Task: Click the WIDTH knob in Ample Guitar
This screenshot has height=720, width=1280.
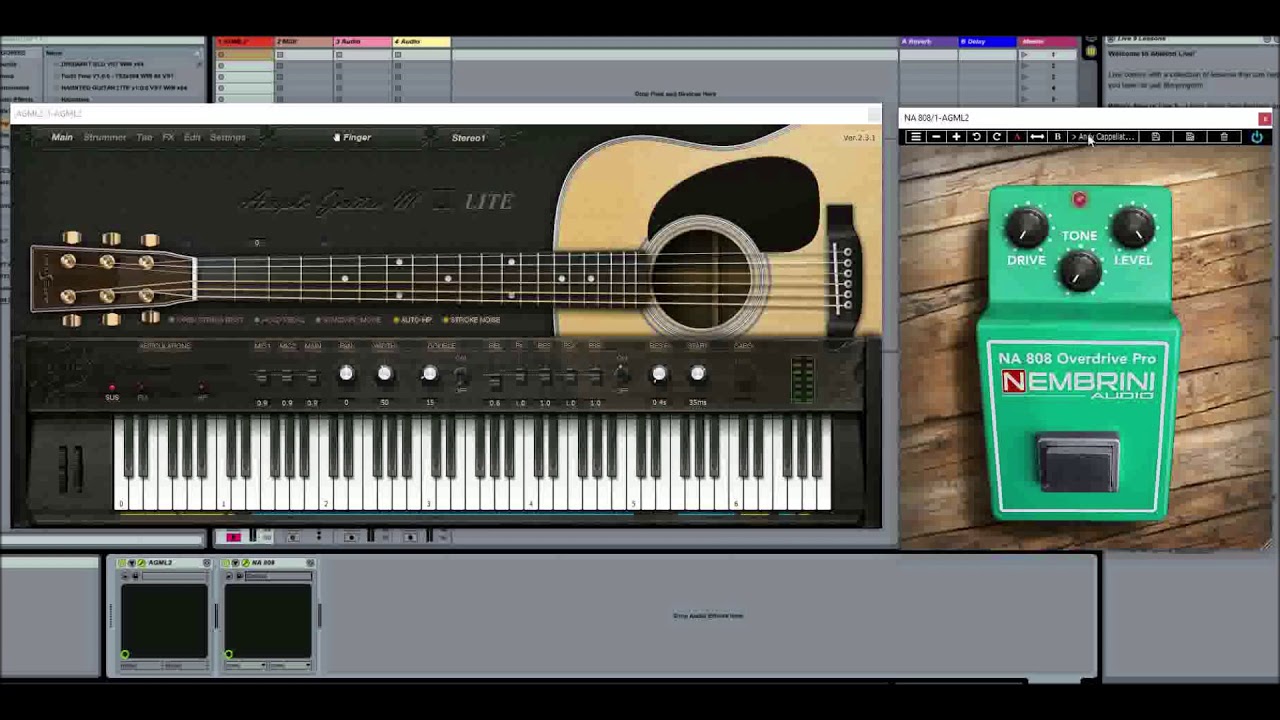Action: [384, 374]
